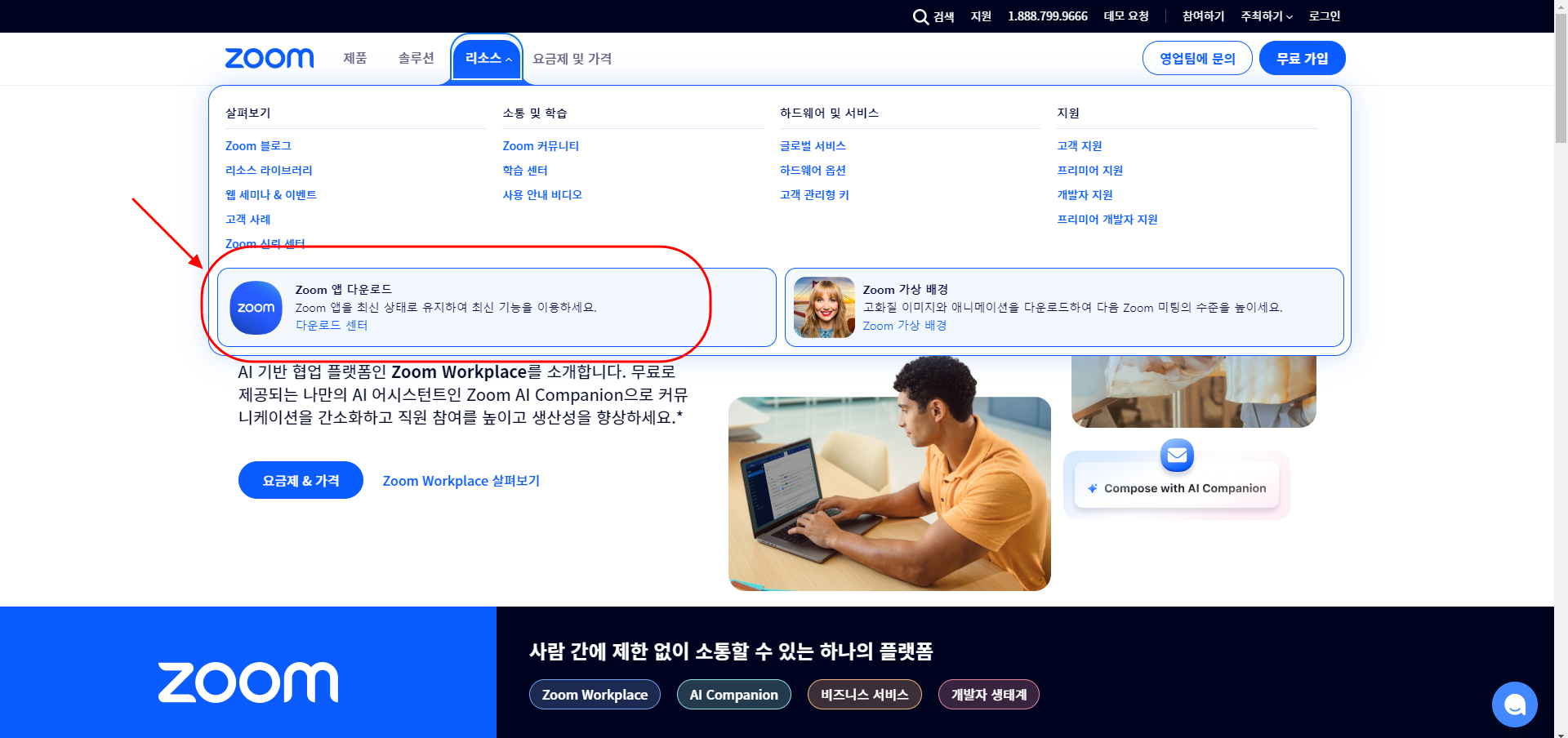The image size is (1568, 738).
Task: Click the Zoom 앱 다운로드 title
Action: pos(343,290)
